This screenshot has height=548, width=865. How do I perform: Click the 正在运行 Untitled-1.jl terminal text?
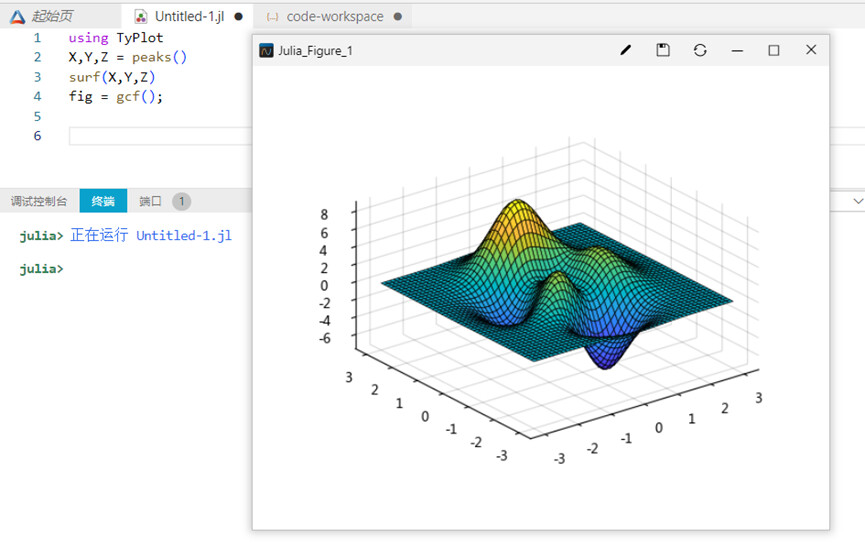click(151, 235)
